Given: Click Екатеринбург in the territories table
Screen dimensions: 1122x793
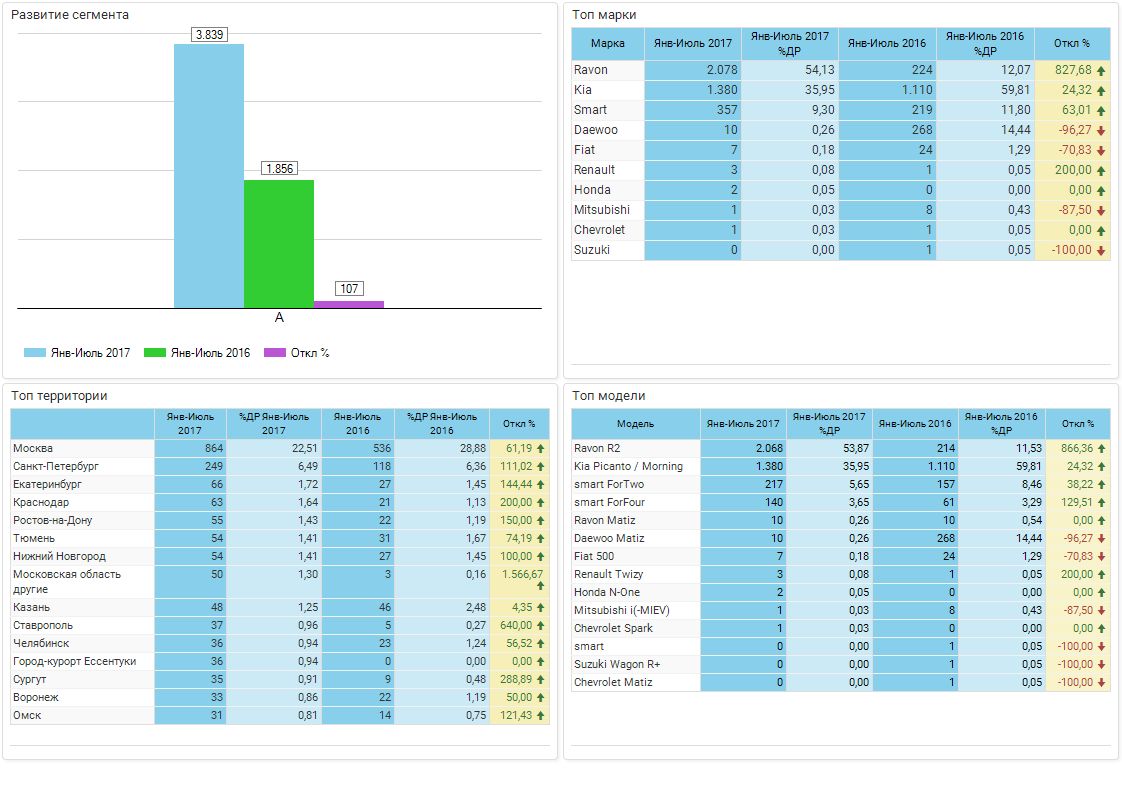Looking at the screenshot, I should point(47,485).
